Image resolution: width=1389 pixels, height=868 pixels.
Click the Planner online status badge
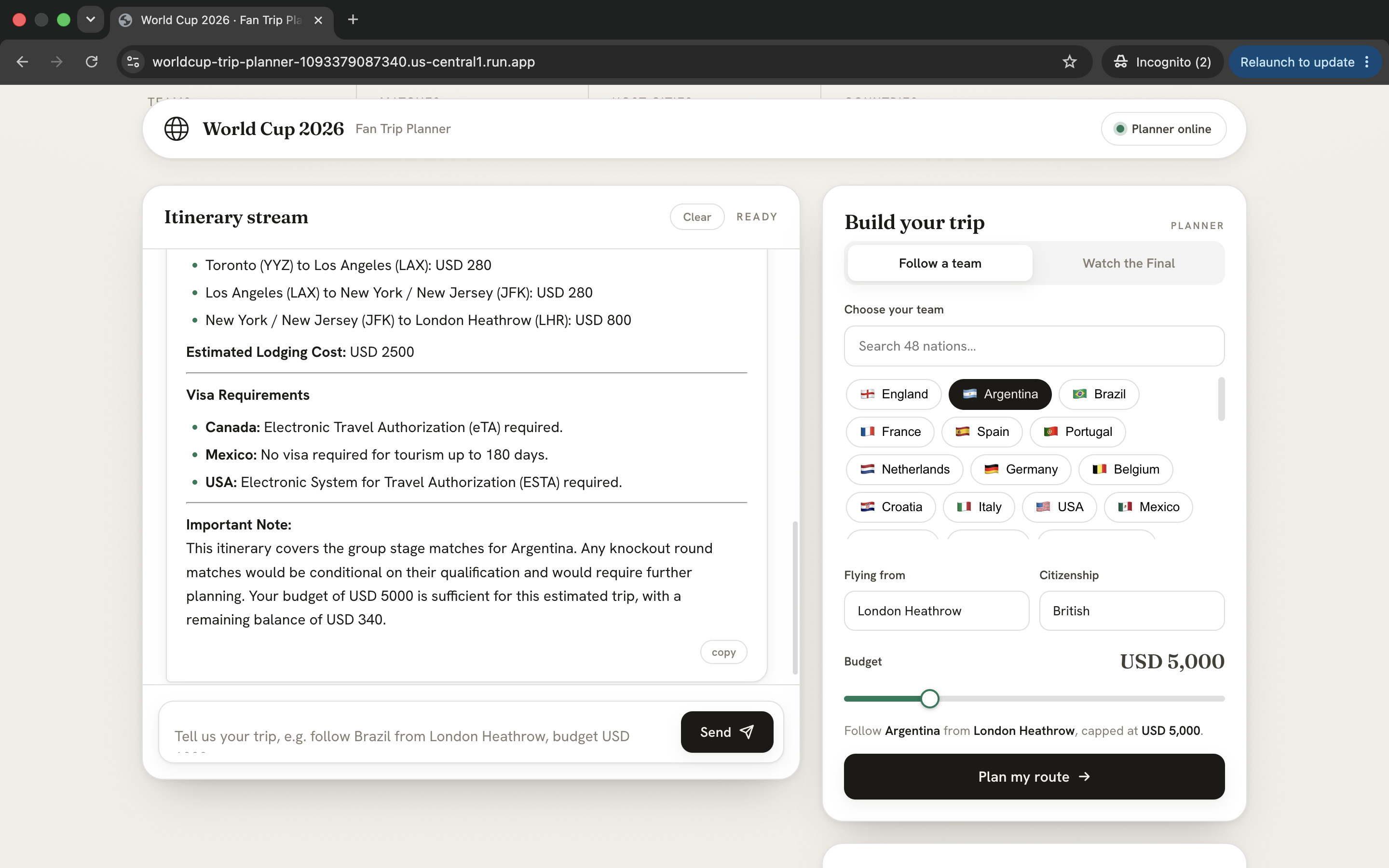click(x=1163, y=129)
